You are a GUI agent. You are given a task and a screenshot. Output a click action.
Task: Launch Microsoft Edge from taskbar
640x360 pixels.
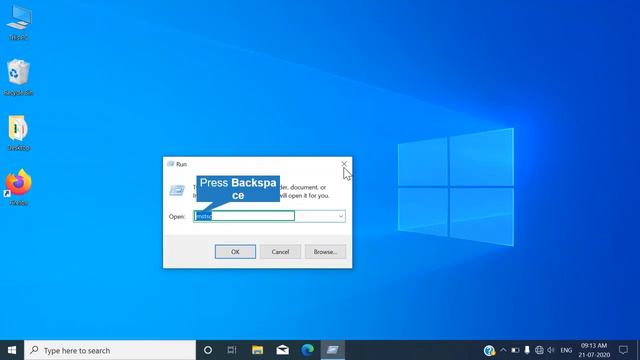(307, 350)
